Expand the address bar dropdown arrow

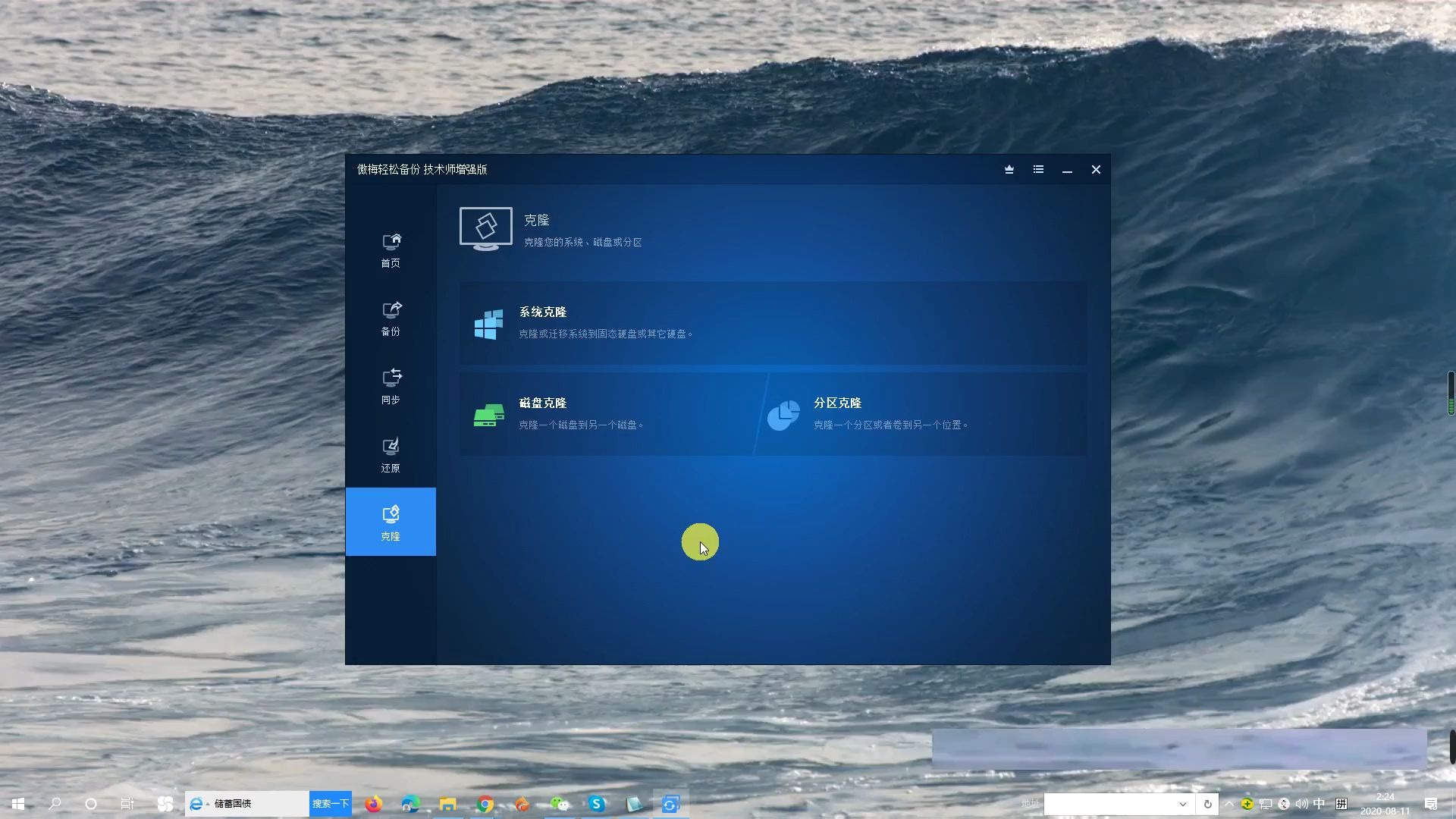(1182, 804)
